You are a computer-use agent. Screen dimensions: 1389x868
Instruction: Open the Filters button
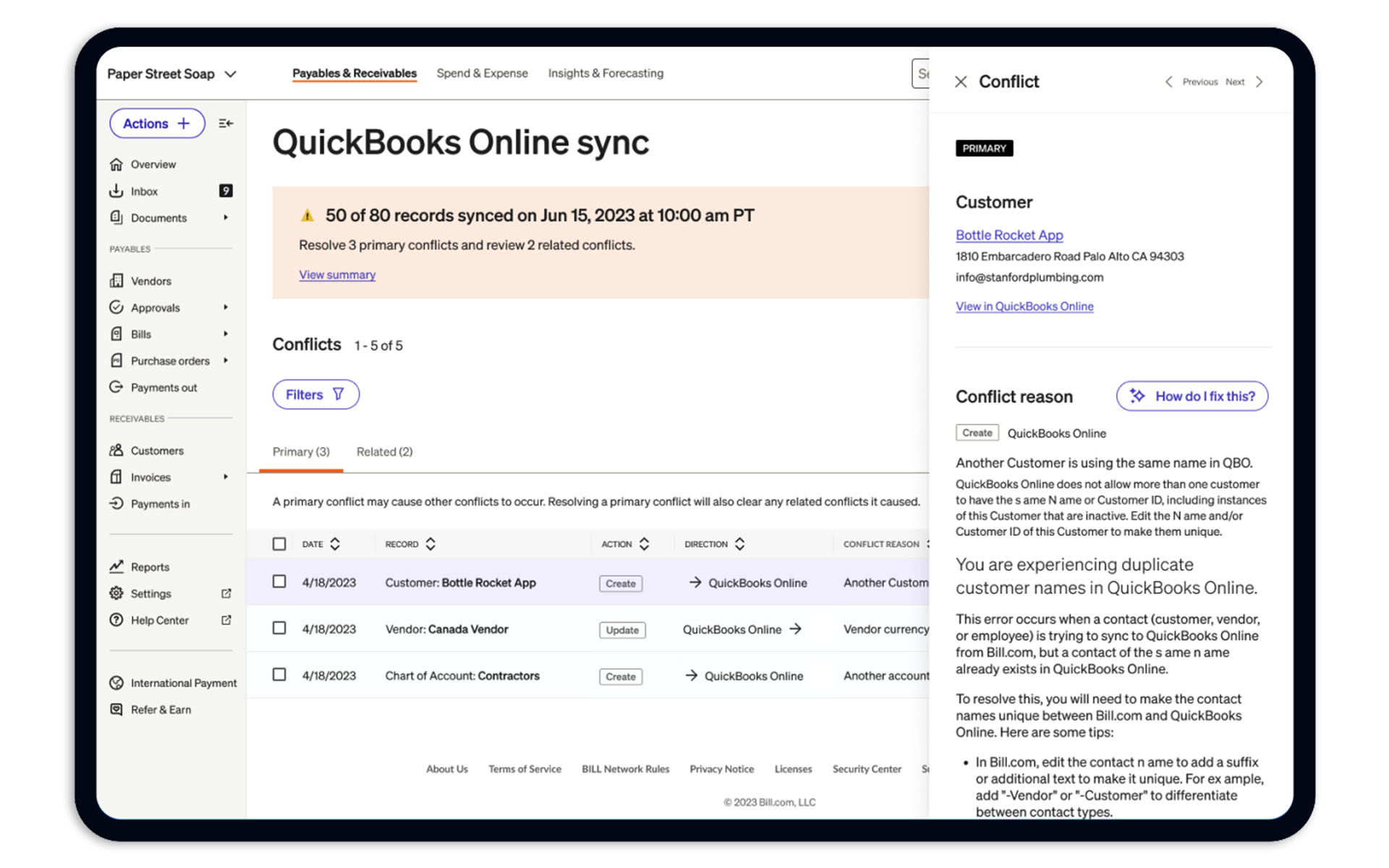315,394
